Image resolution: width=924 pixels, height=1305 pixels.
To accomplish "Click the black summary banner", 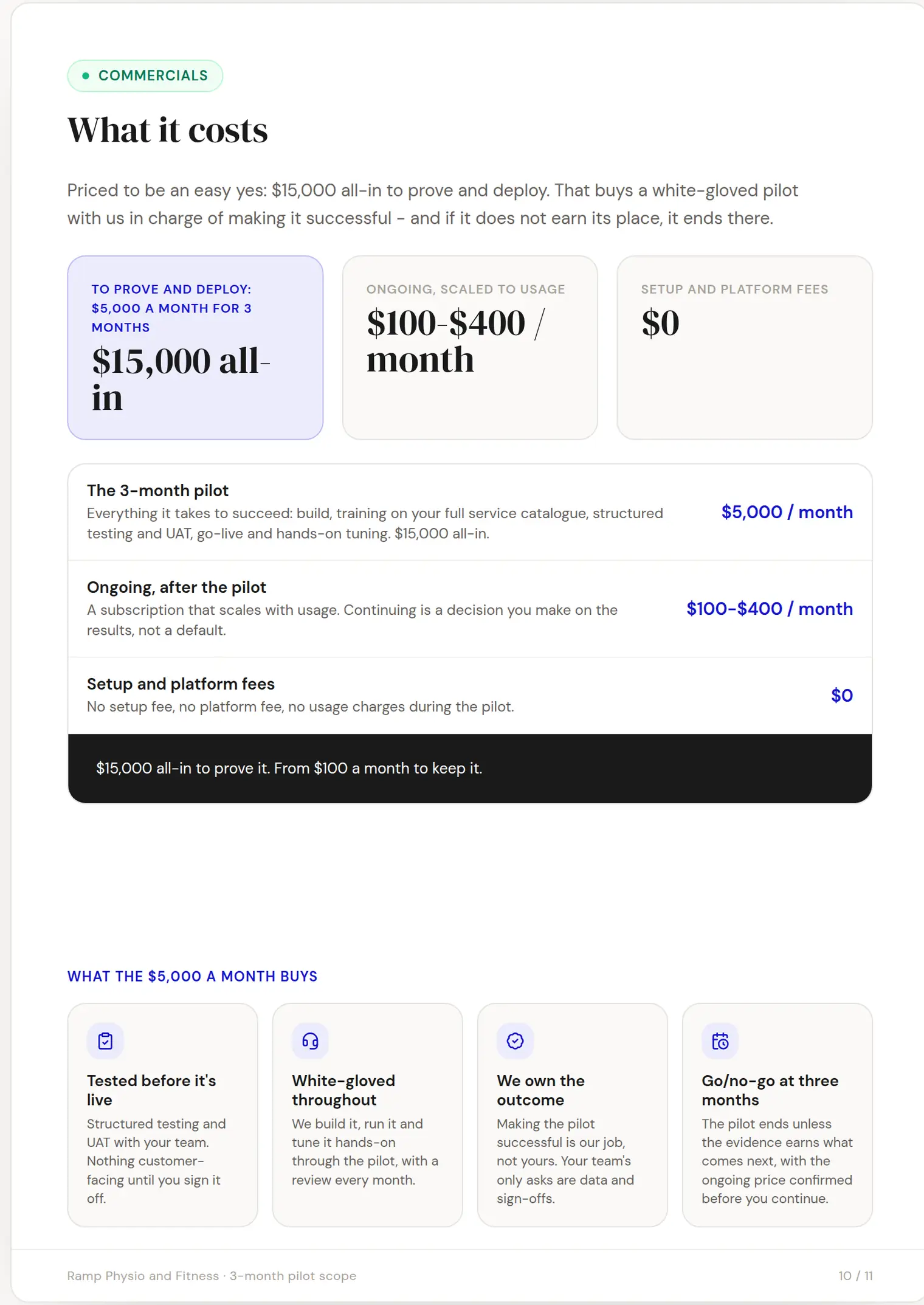I will pyautogui.click(x=470, y=769).
